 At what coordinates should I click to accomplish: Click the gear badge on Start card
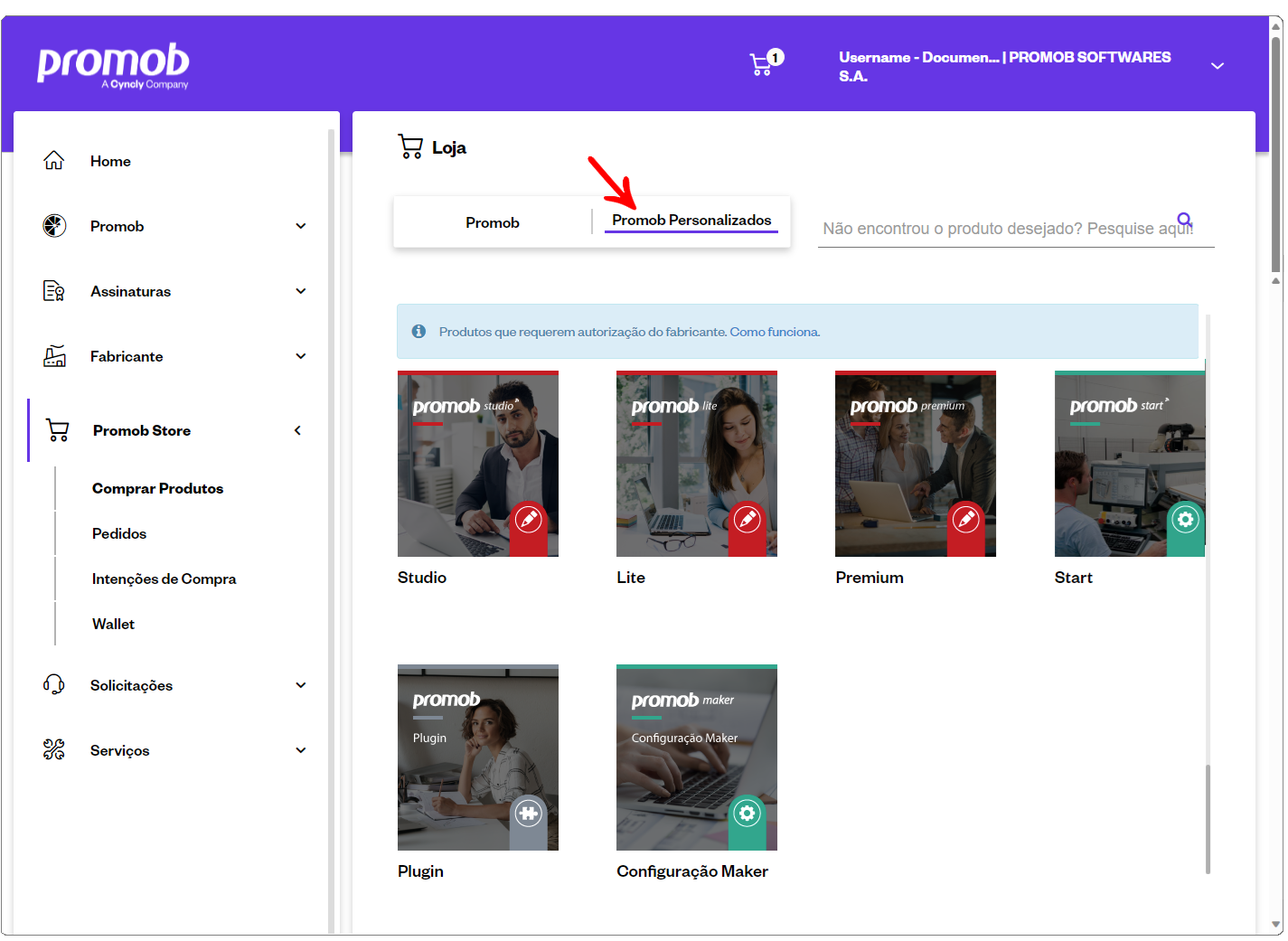pyautogui.click(x=1185, y=520)
